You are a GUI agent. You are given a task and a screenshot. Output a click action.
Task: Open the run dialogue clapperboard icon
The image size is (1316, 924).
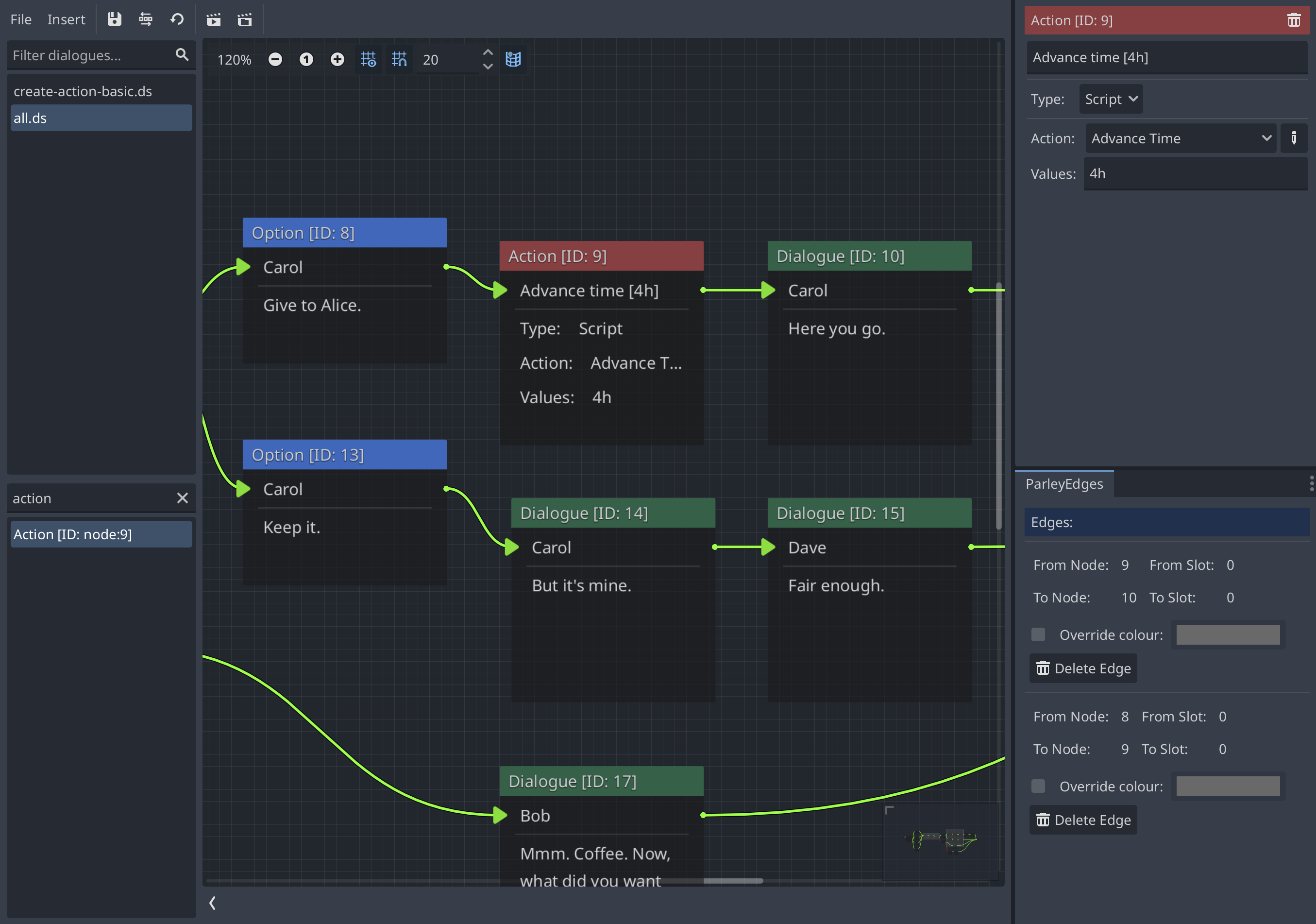213,19
